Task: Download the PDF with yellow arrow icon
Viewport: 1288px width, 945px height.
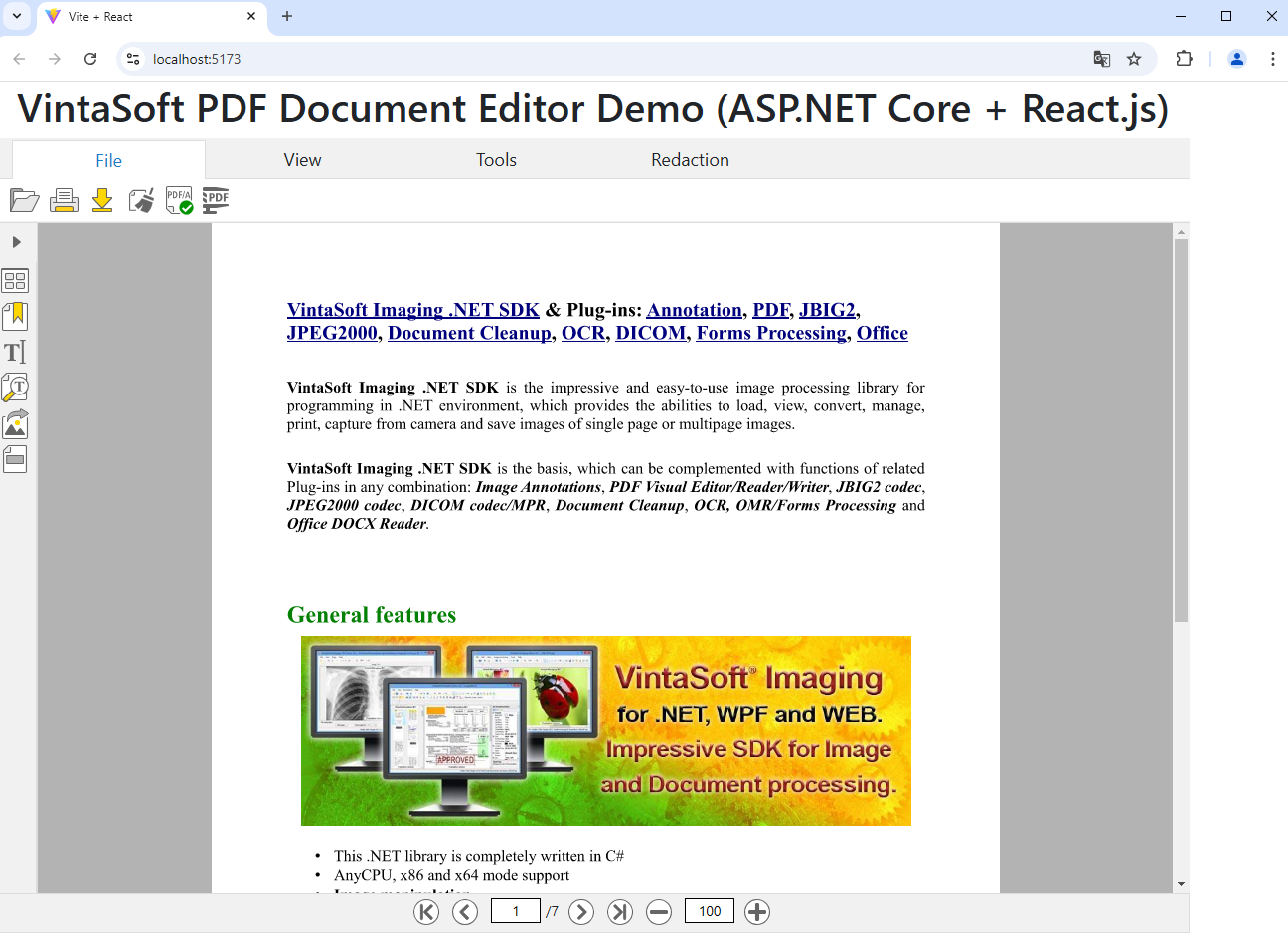Action: pyautogui.click(x=102, y=200)
